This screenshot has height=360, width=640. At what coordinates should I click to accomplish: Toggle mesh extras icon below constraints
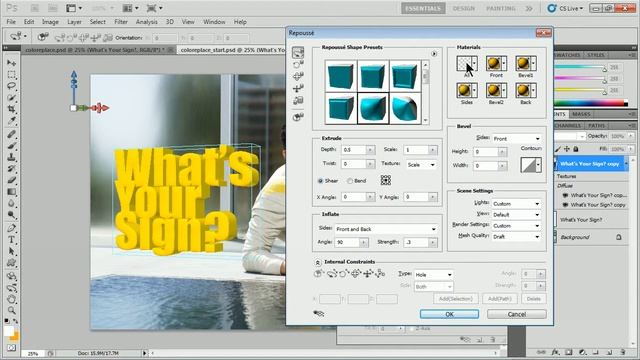click(x=318, y=313)
